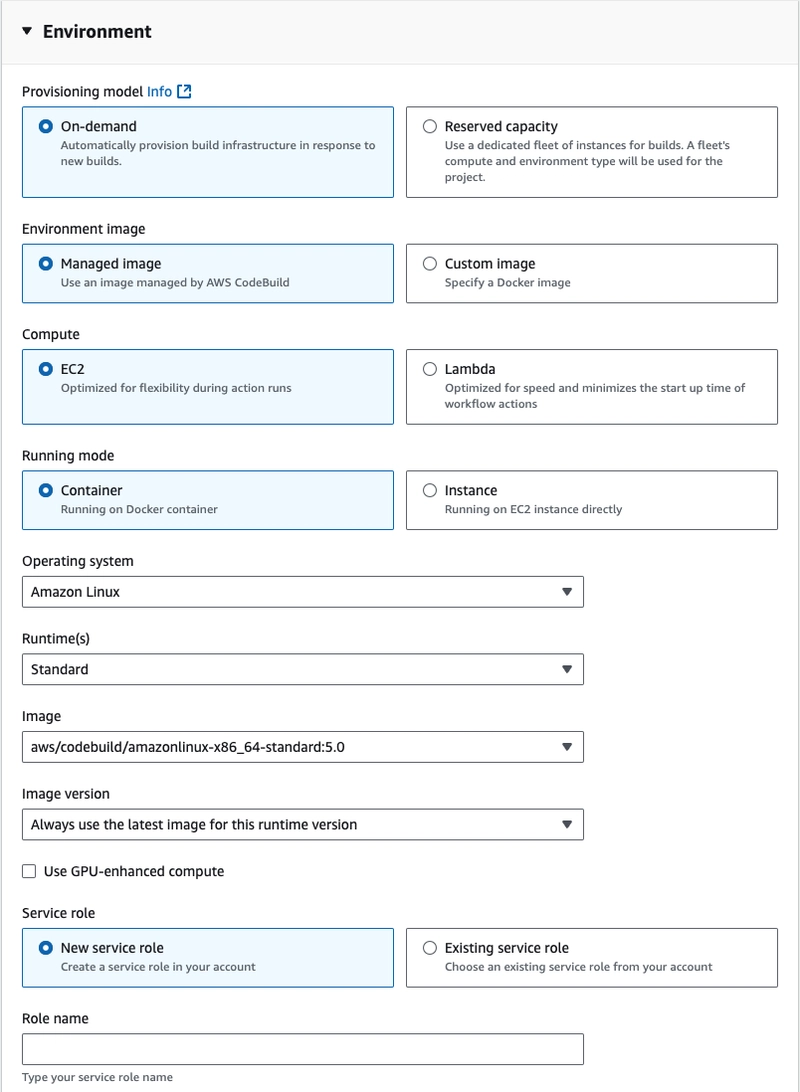Open the external link icon beside Info
The image size is (800, 1092).
click(184, 91)
